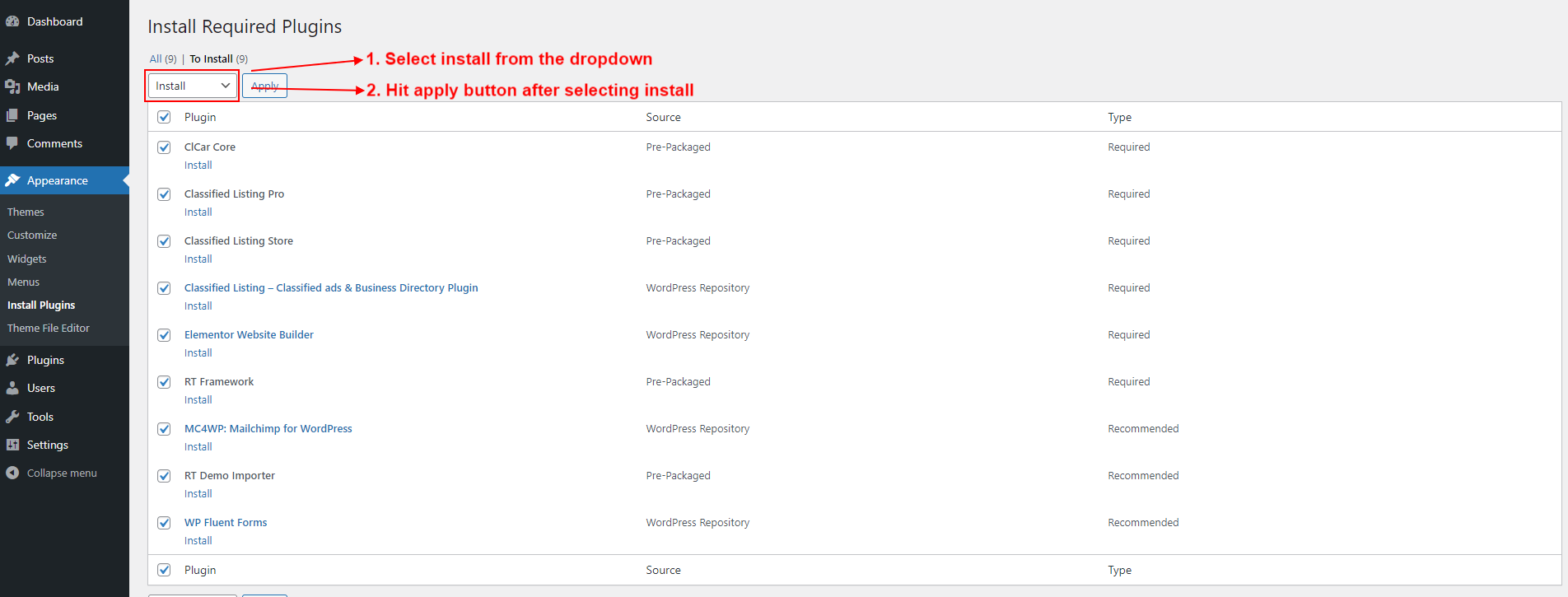This screenshot has width=1568, height=597.
Task: Click Install under Classified Listing Store
Action: [198, 259]
